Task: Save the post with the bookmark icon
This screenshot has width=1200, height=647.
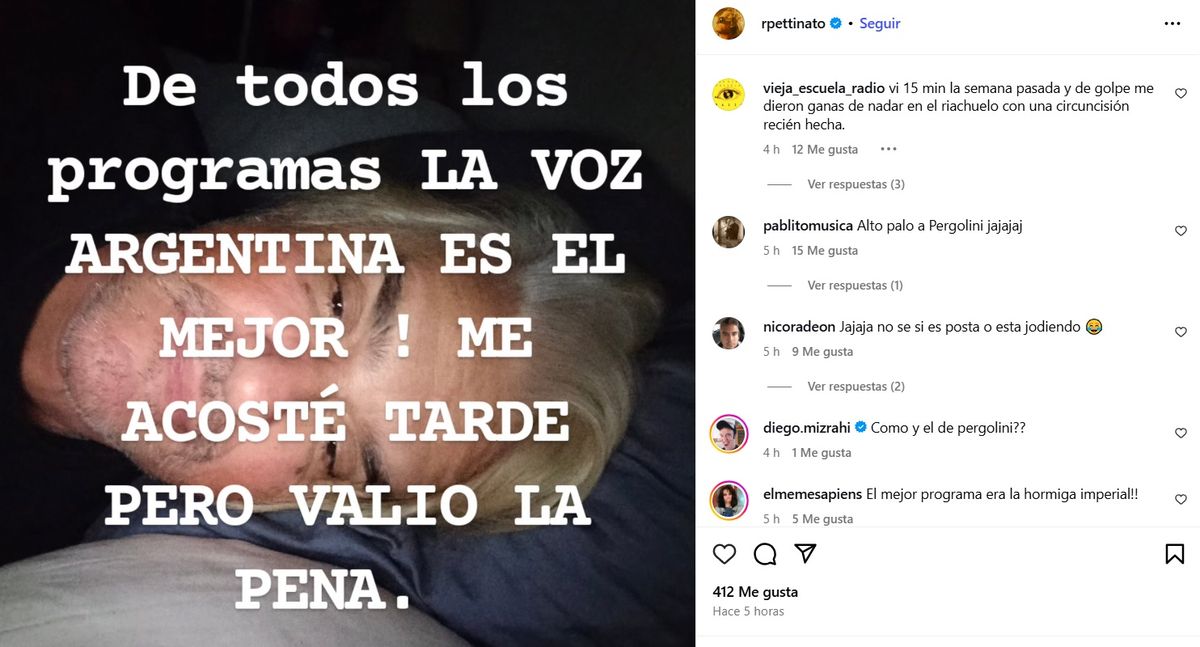Action: click(x=1175, y=554)
